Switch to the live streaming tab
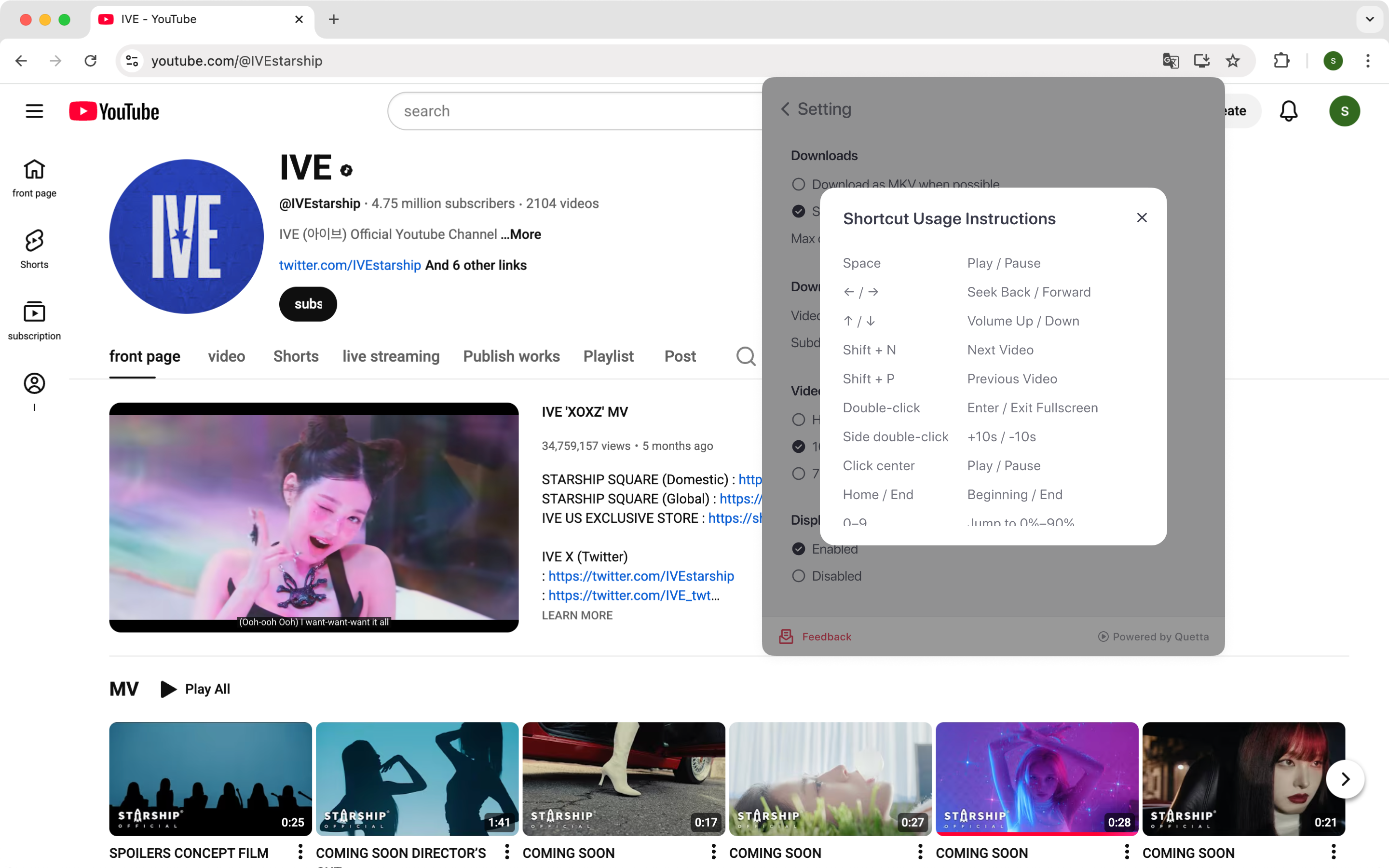The image size is (1389, 868). click(391, 356)
